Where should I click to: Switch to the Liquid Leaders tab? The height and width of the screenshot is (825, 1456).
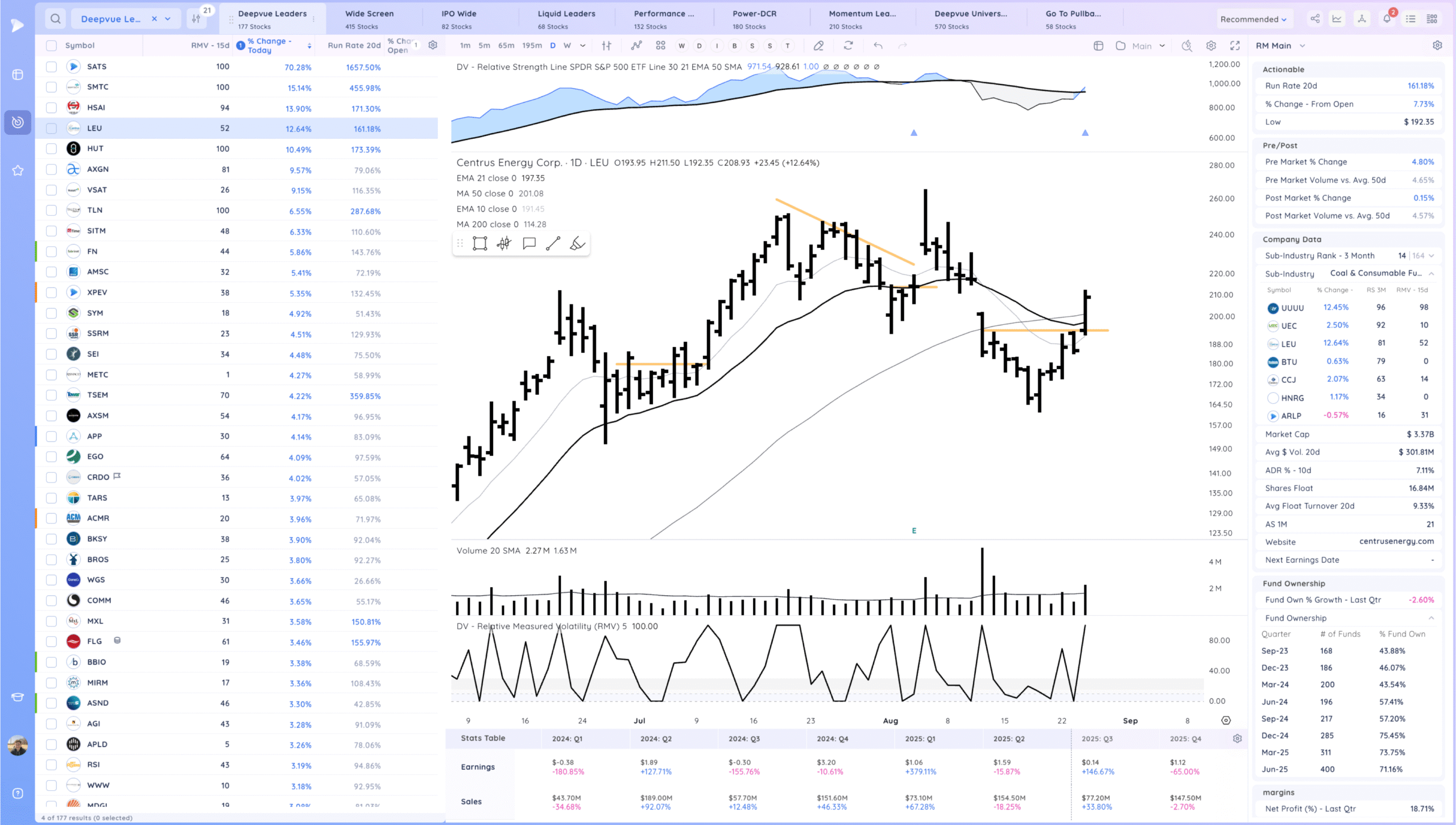click(566, 19)
